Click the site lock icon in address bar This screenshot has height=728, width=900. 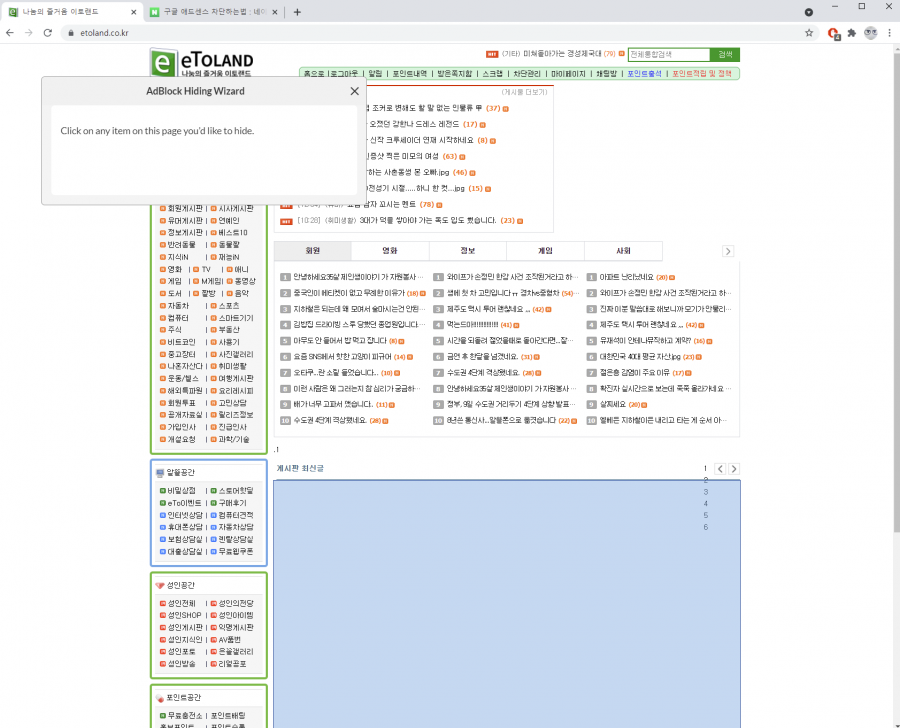[71, 33]
